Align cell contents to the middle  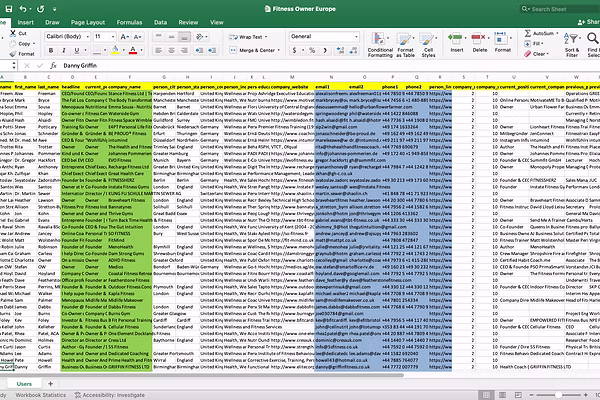pyautogui.click(x=171, y=37)
